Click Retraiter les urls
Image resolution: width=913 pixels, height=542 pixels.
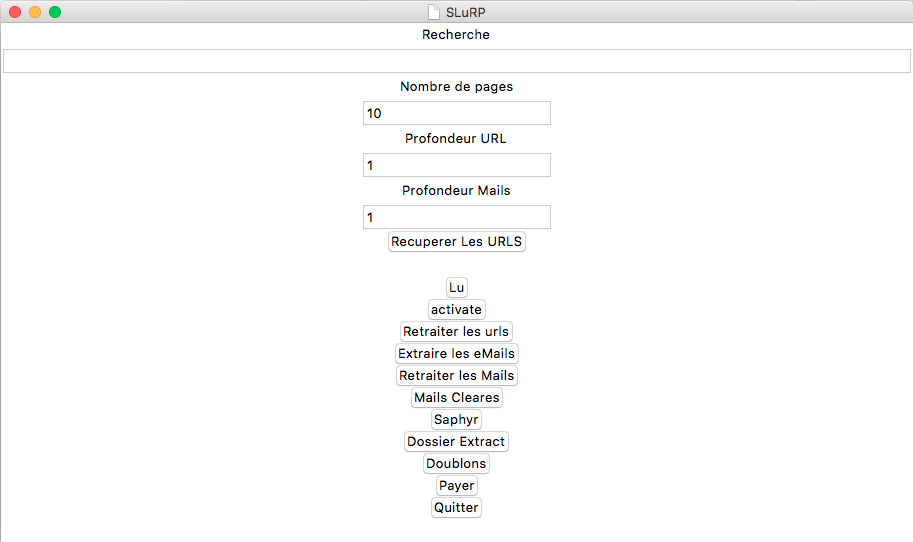click(456, 332)
